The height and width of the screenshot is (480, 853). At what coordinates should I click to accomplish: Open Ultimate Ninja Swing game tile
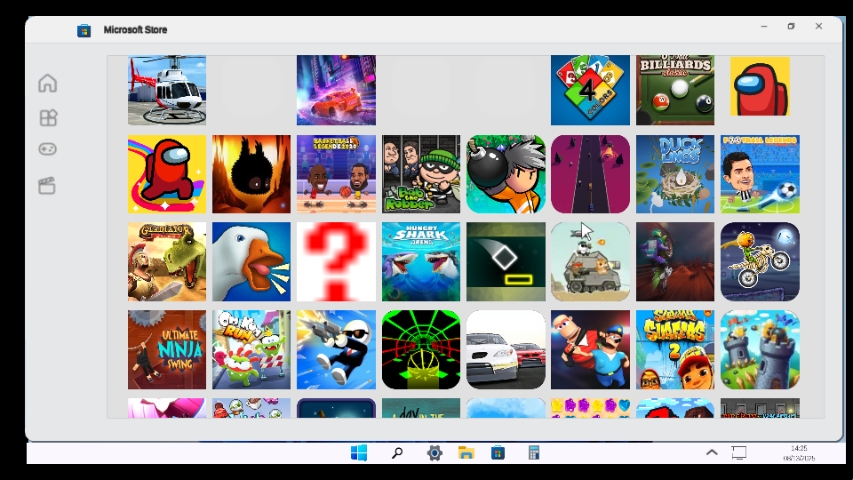pyautogui.click(x=167, y=349)
